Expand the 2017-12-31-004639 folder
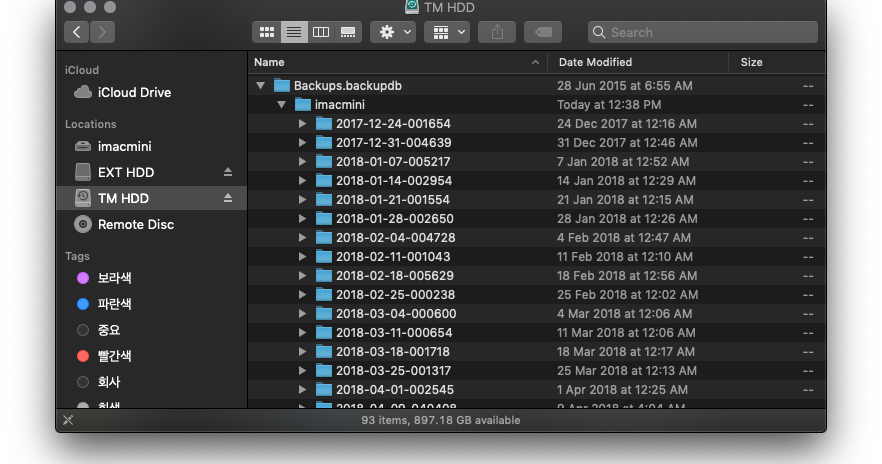882x464 pixels. click(302, 143)
